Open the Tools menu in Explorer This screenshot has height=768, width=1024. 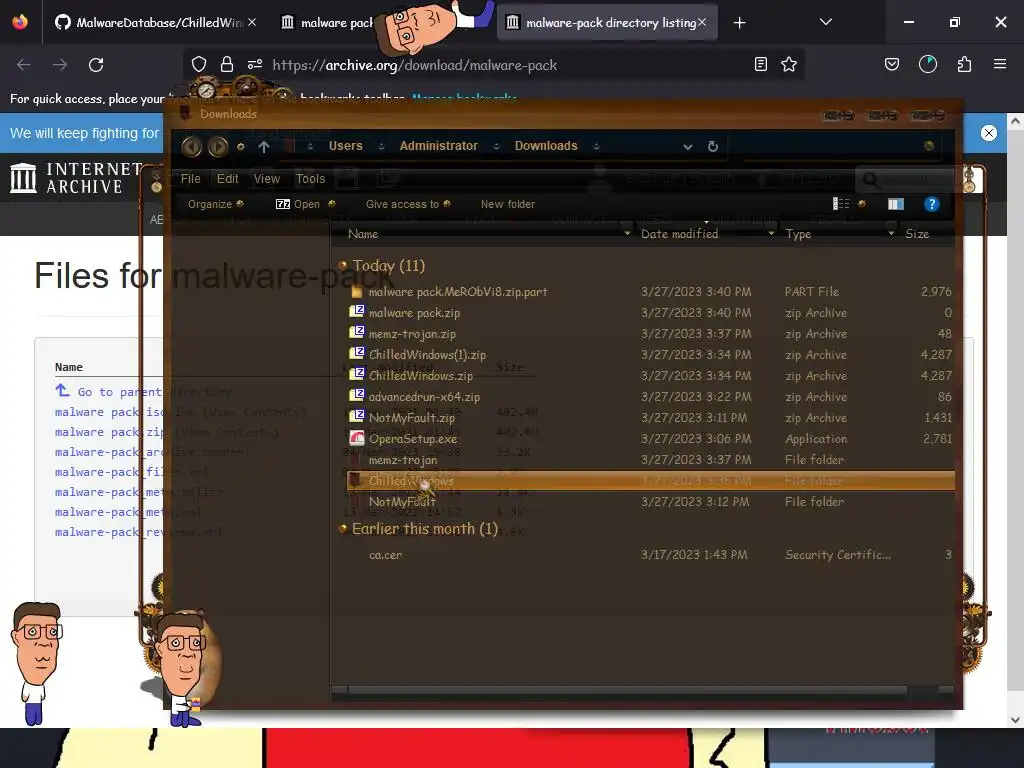[x=310, y=178]
